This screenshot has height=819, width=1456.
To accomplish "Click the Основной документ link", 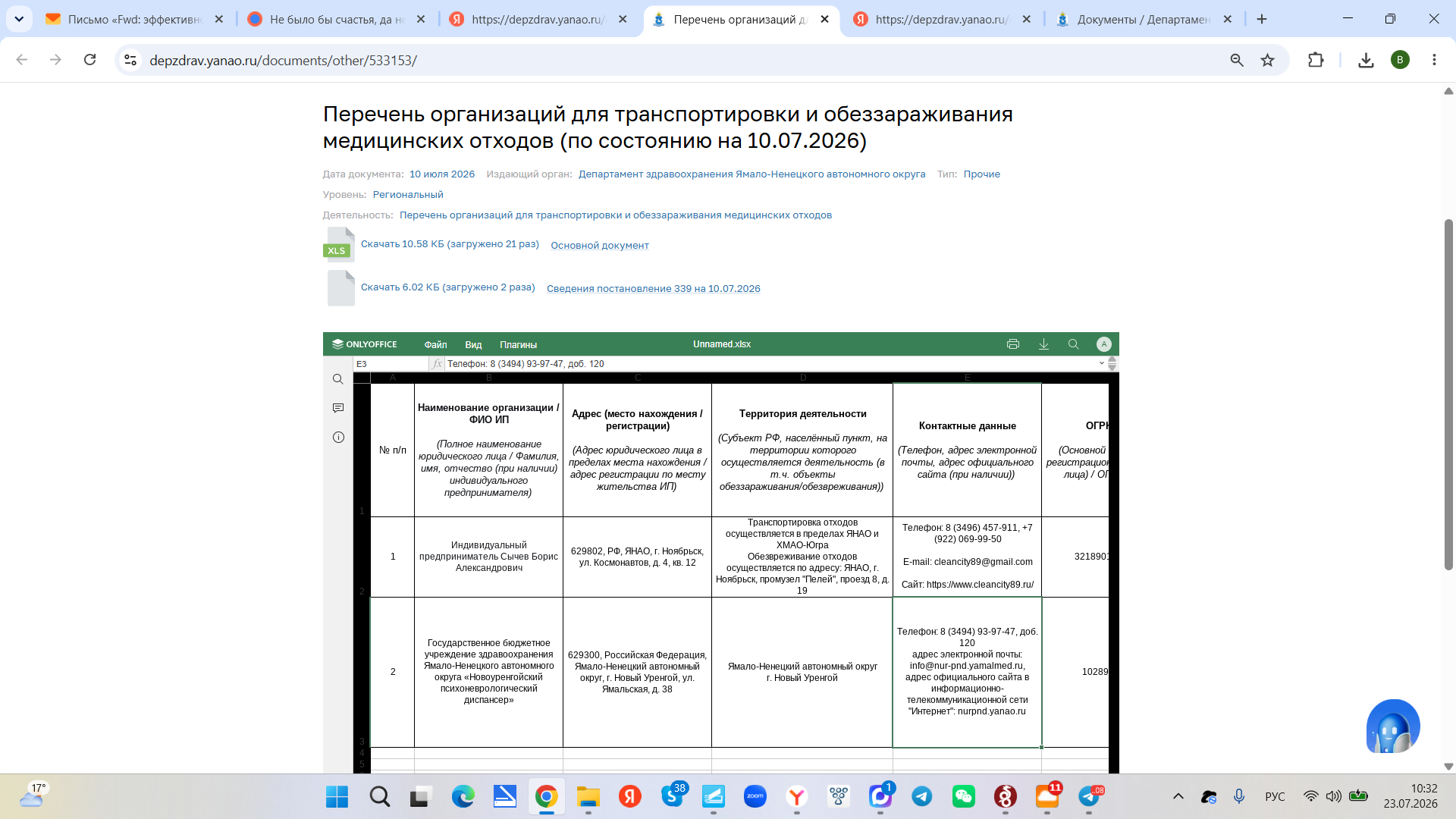I will click(600, 245).
